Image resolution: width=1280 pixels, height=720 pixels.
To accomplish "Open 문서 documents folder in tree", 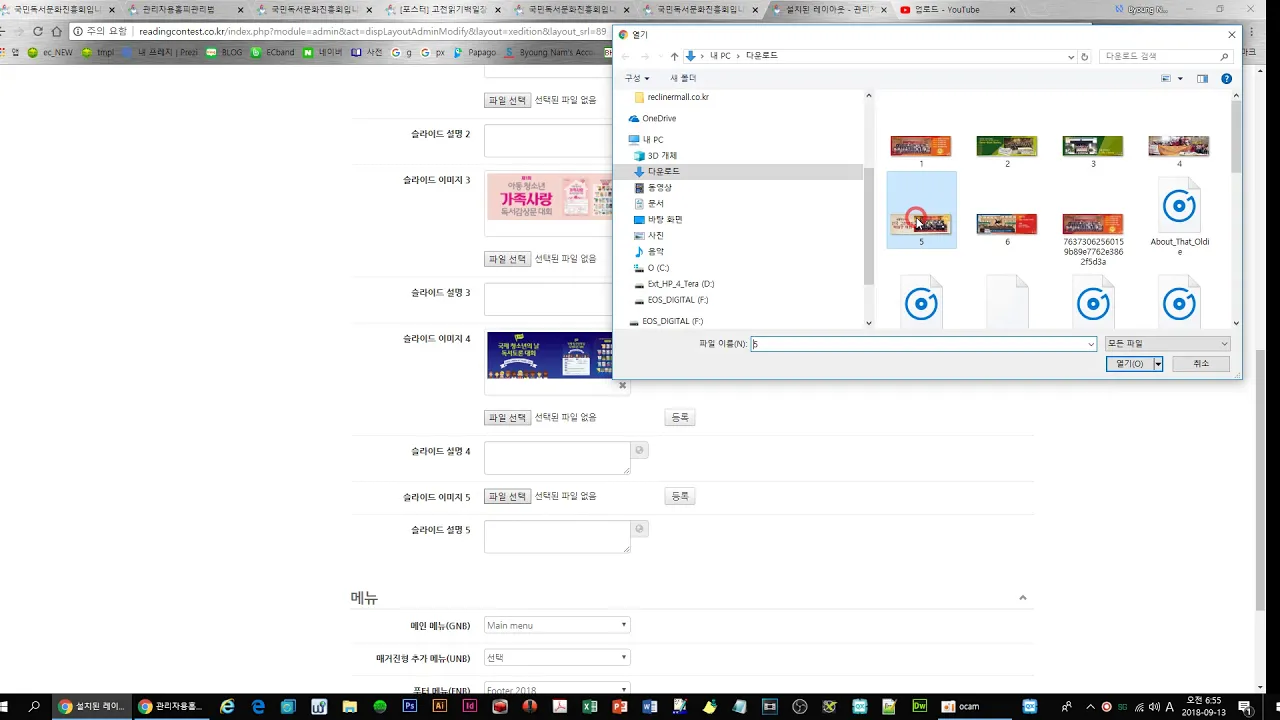I will click(x=648, y=203).
